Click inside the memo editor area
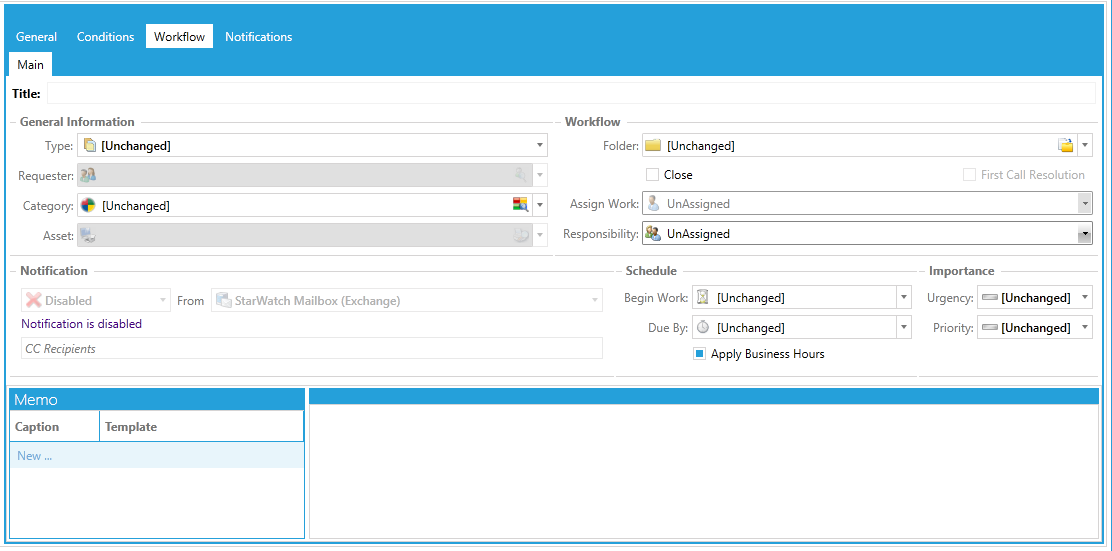Screen dimensions: 1112x551 pyautogui.click(x=704, y=472)
